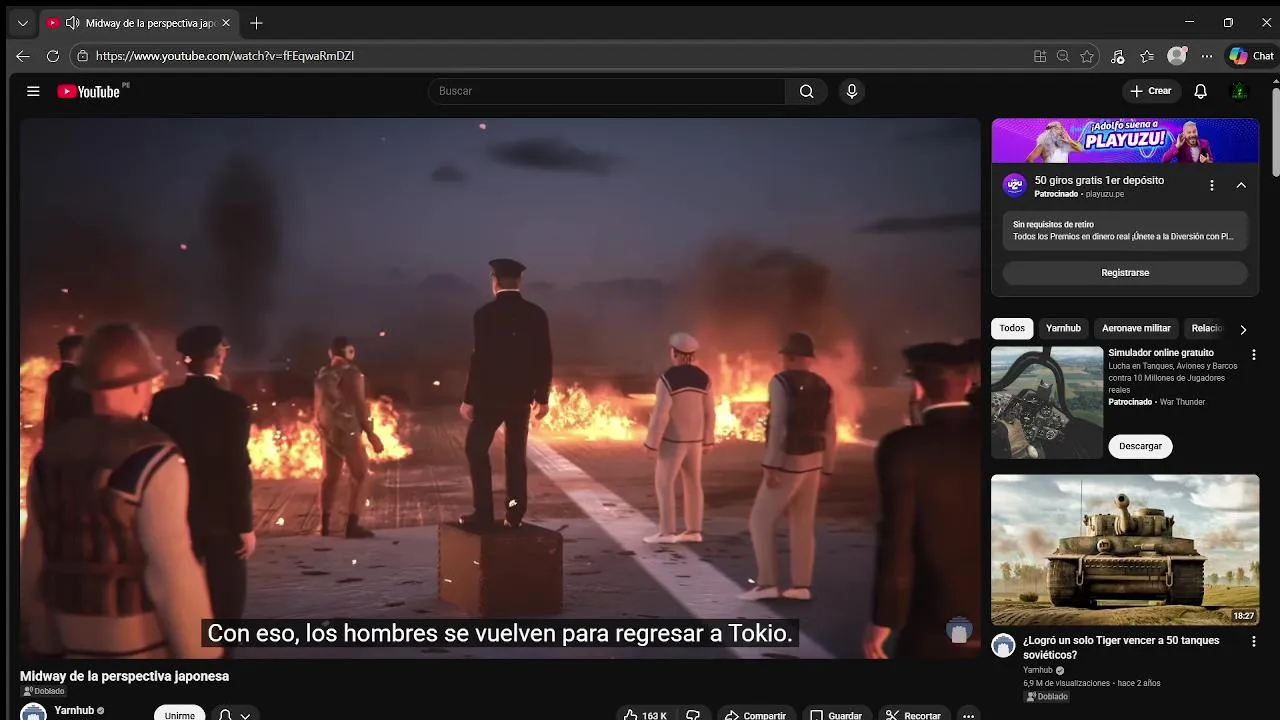The width and height of the screenshot is (1280, 720).
Task: Open options for Tiger tank video
Action: 1253,641
